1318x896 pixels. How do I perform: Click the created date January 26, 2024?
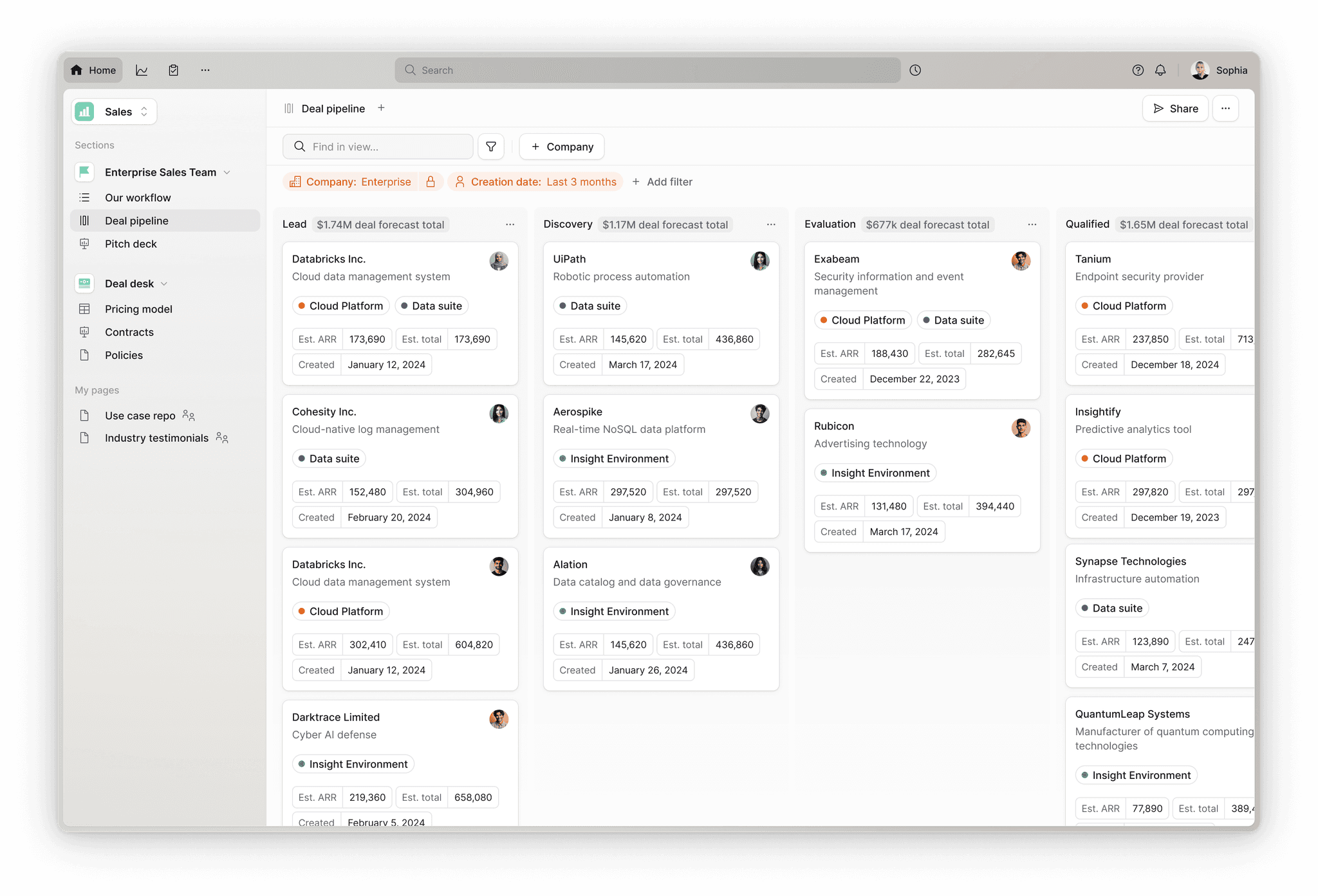coord(648,670)
